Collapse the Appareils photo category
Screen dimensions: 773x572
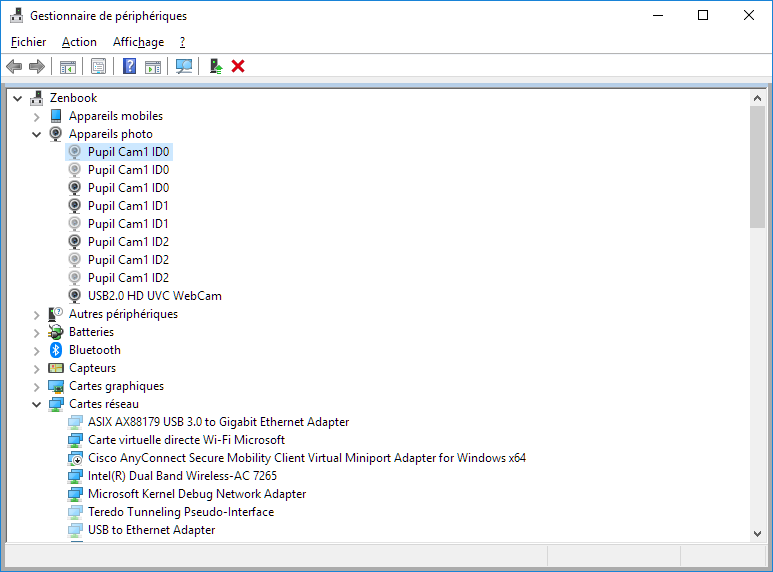click(36, 134)
